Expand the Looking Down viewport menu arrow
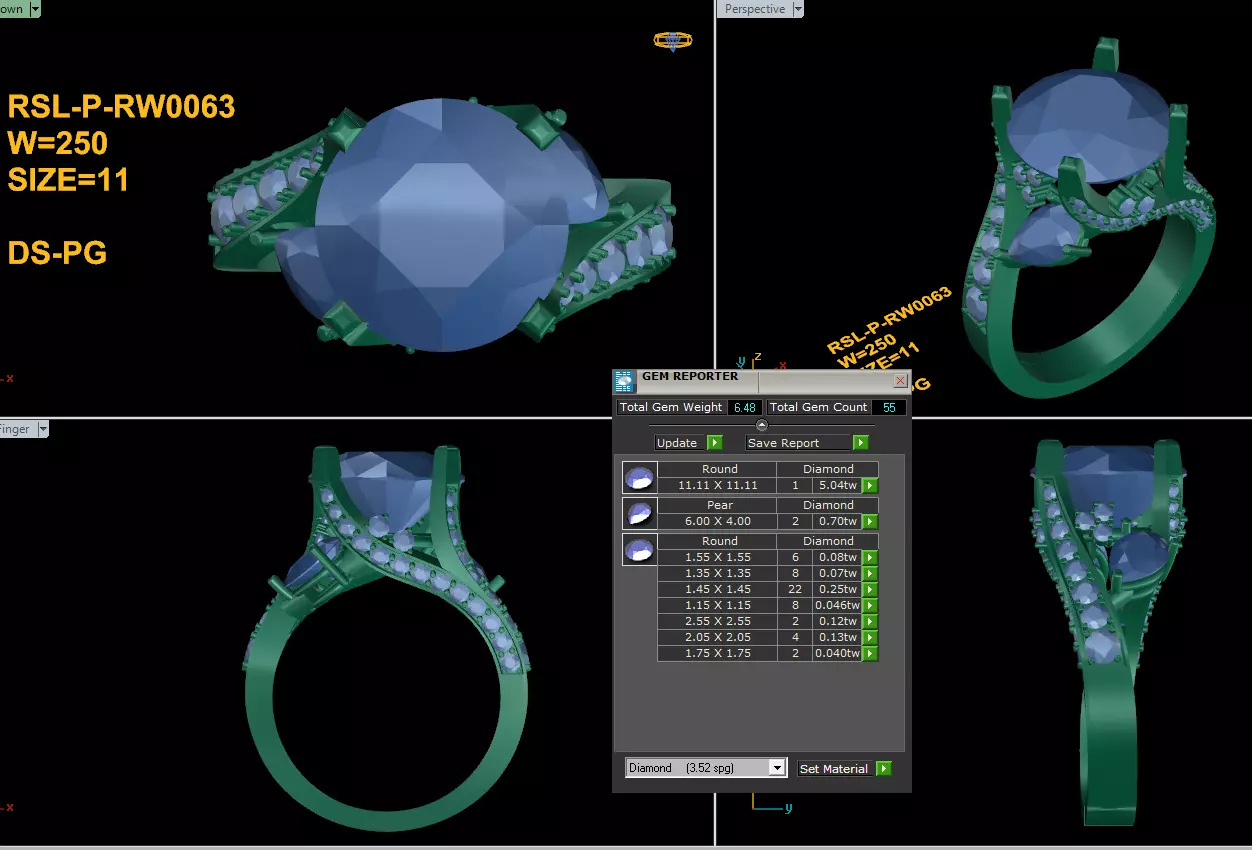This screenshot has height=850, width=1252. click(35, 9)
